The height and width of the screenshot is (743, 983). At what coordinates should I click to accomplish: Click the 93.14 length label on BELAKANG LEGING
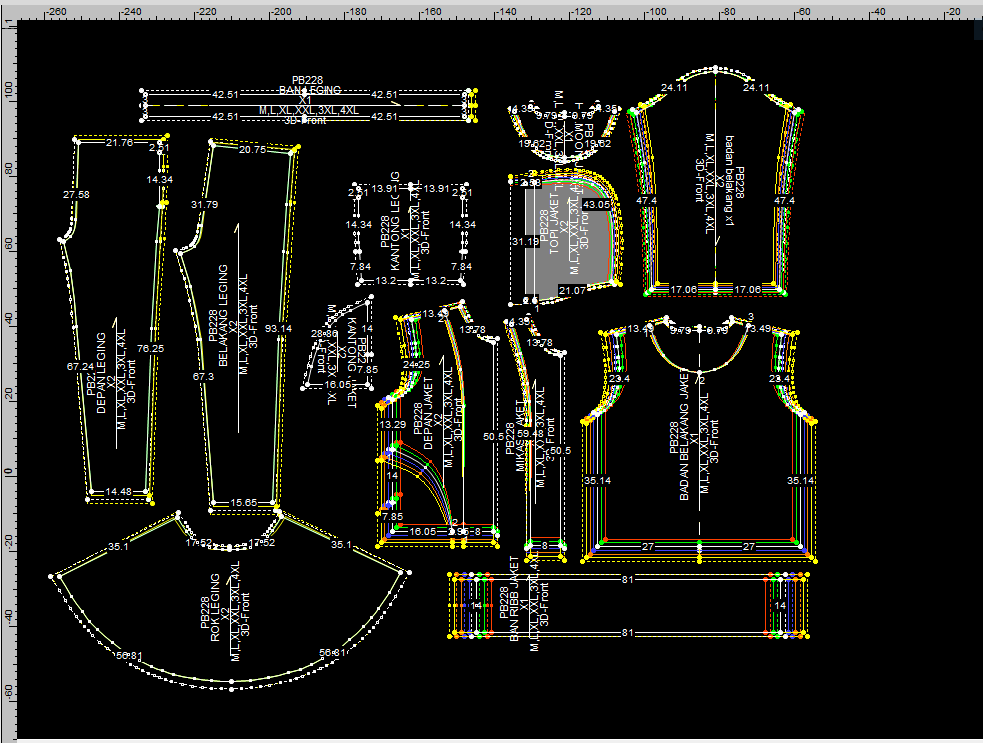(279, 329)
